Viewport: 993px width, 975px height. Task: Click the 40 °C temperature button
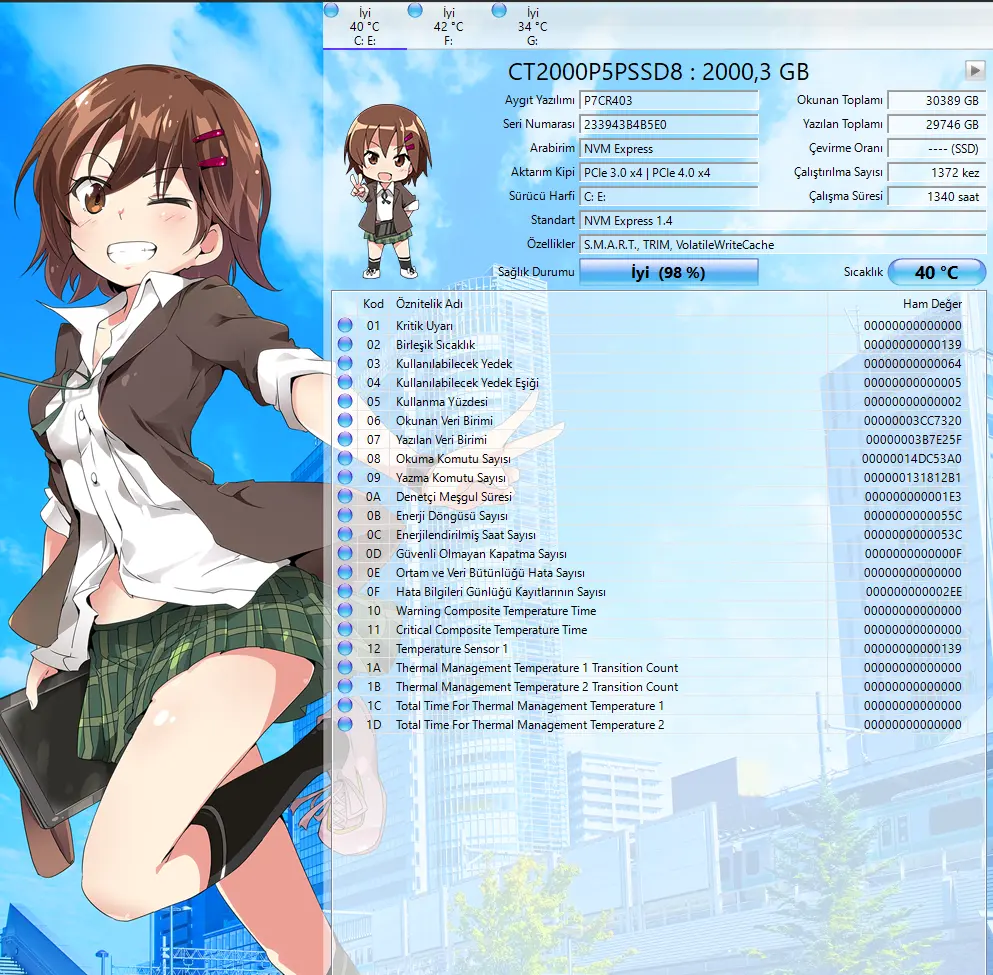pyautogui.click(x=937, y=272)
